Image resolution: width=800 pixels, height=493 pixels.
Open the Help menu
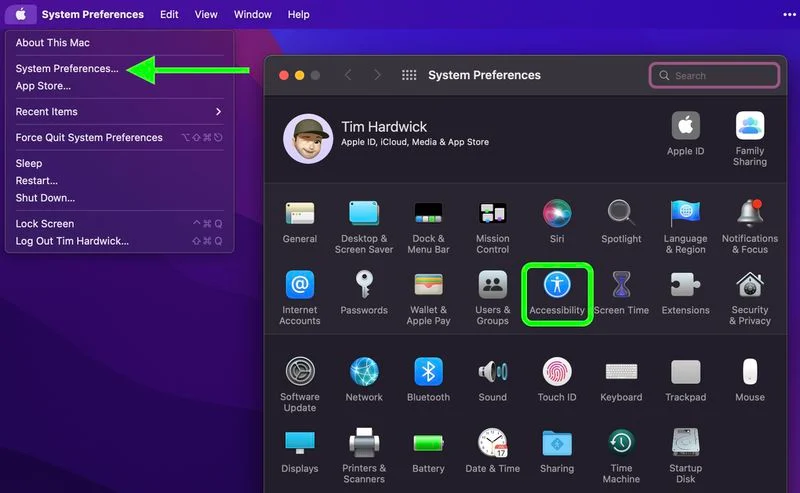pyautogui.click(x=298, y=14)
